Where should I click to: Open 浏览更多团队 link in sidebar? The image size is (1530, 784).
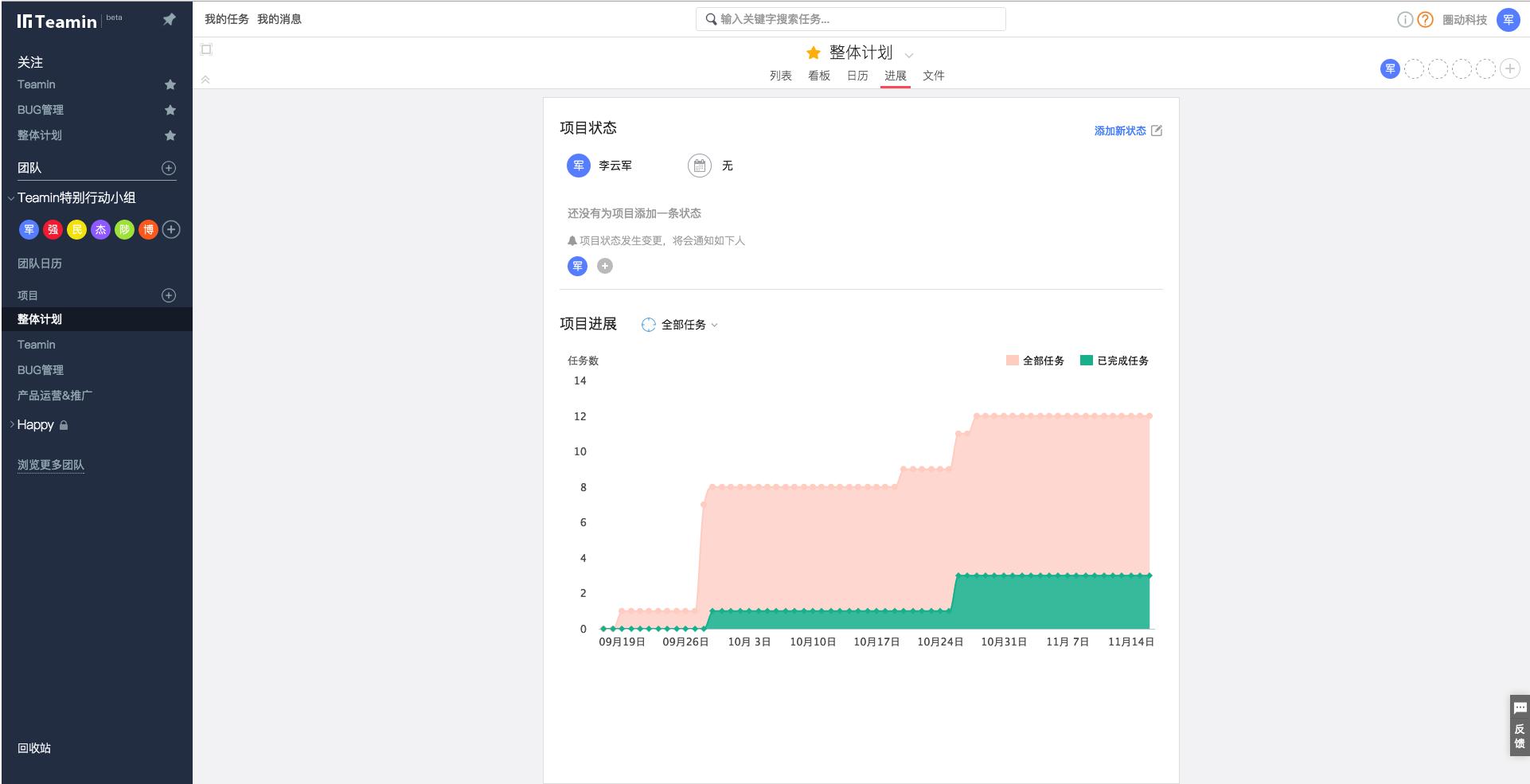pos(51,465)
